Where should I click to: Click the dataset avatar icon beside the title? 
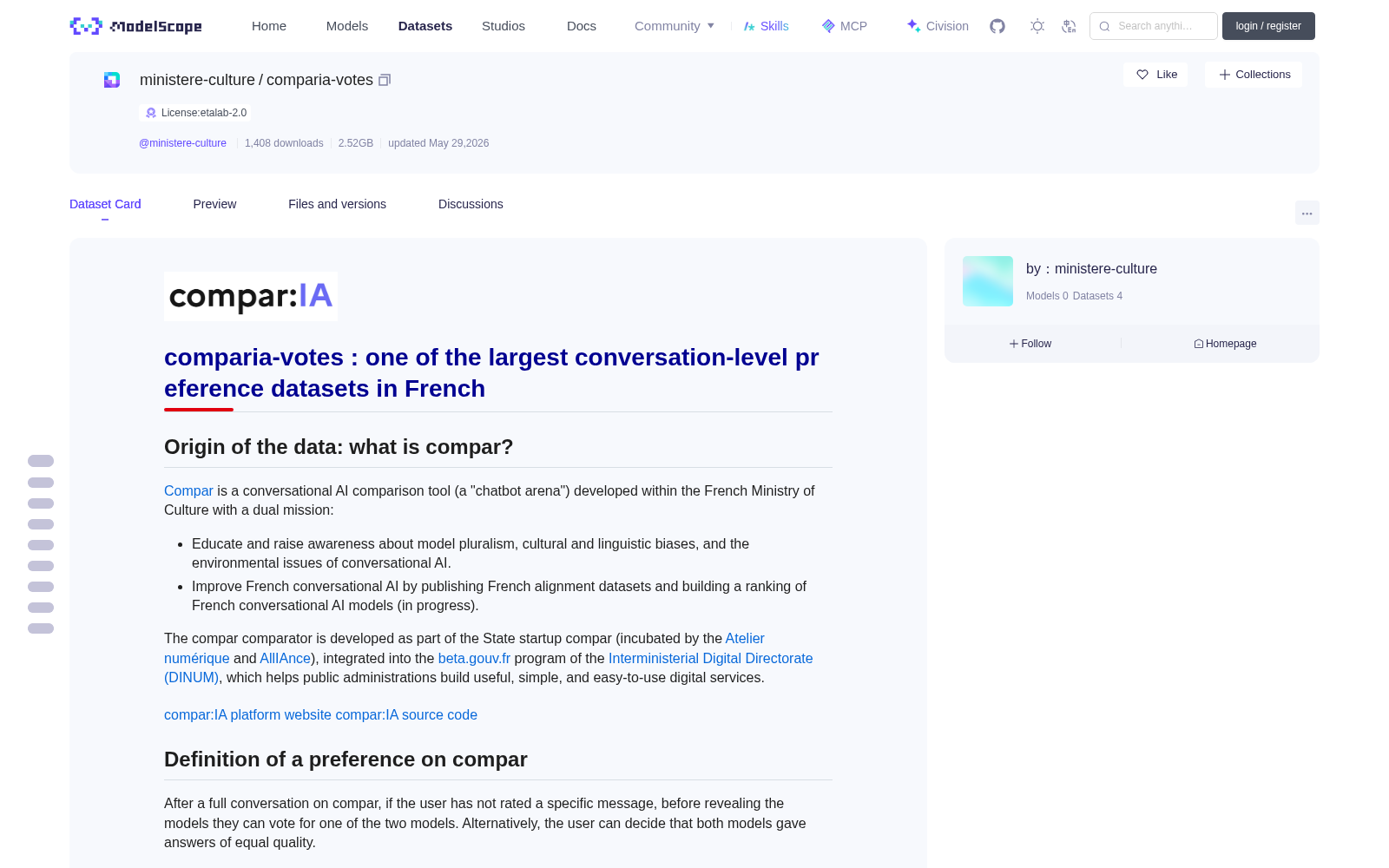tap(112, 80)
